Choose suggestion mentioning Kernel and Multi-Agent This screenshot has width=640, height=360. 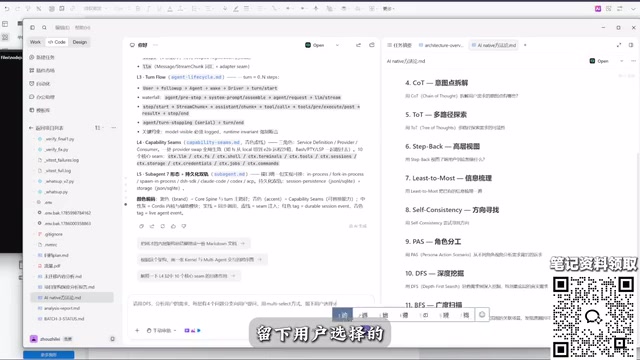(x=202, y=259)
